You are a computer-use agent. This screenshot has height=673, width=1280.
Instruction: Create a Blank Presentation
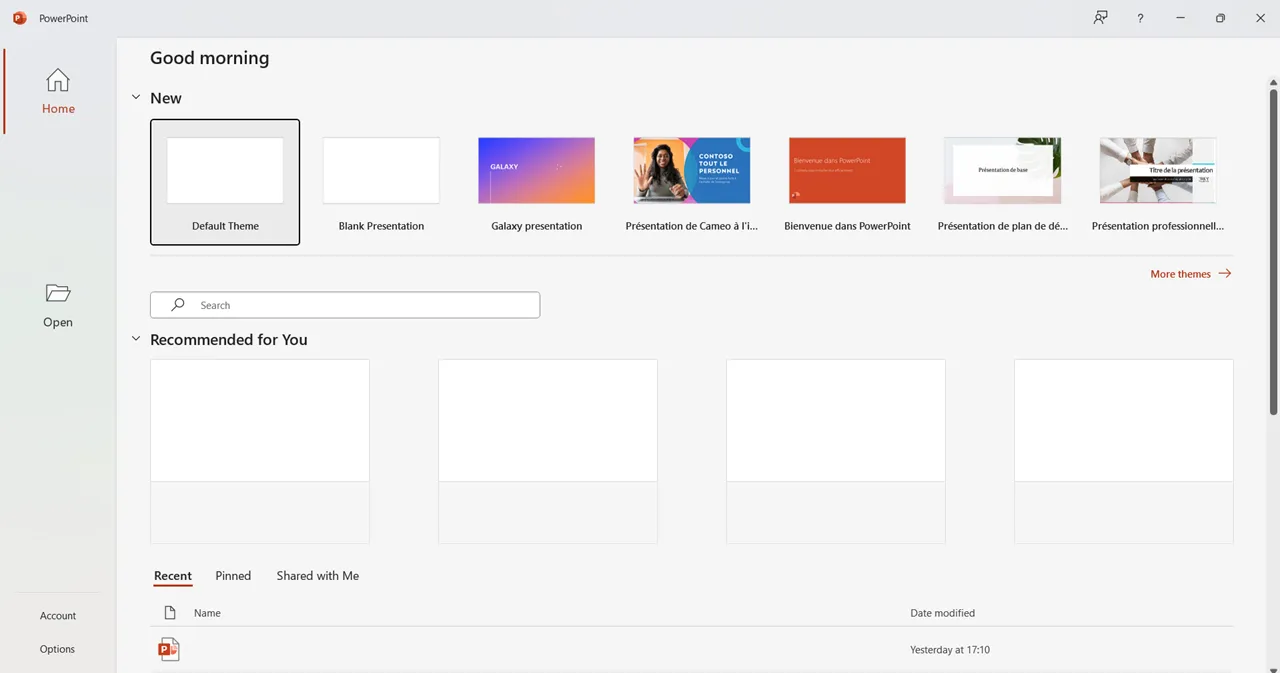point(381,182)
